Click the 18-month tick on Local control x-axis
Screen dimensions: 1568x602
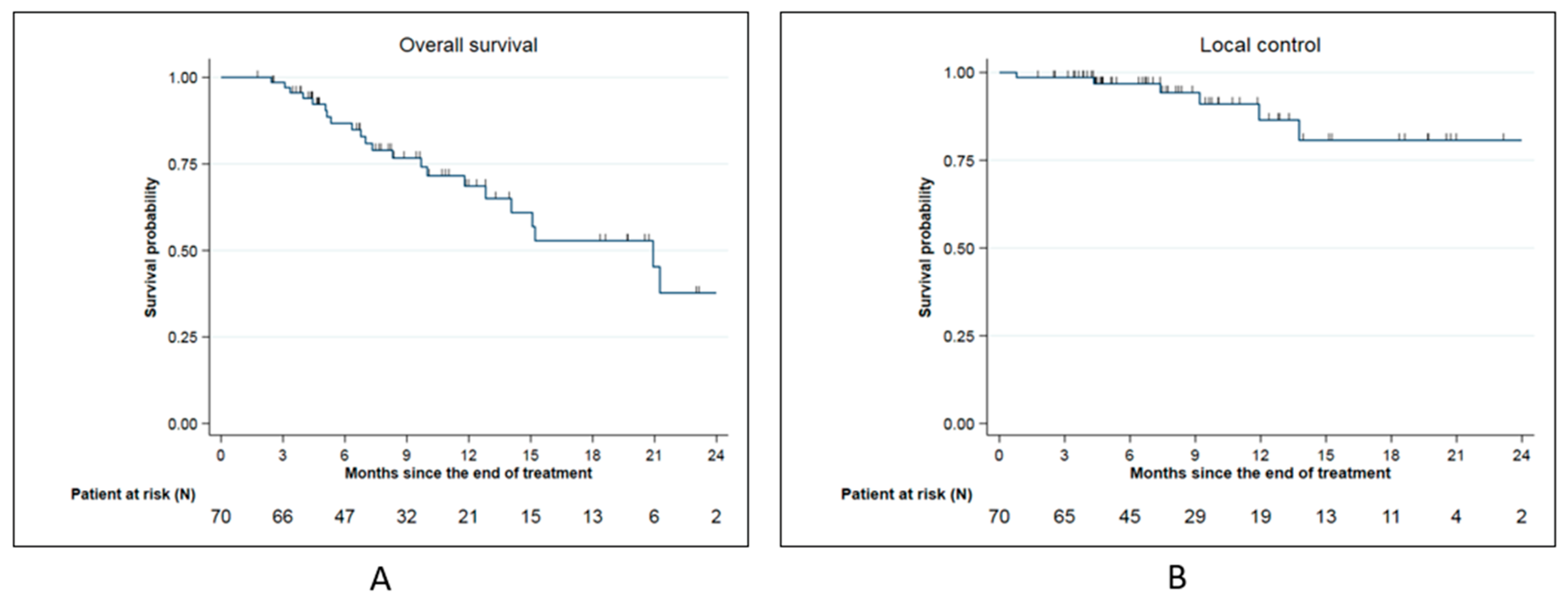click(x=1391, y=455)
